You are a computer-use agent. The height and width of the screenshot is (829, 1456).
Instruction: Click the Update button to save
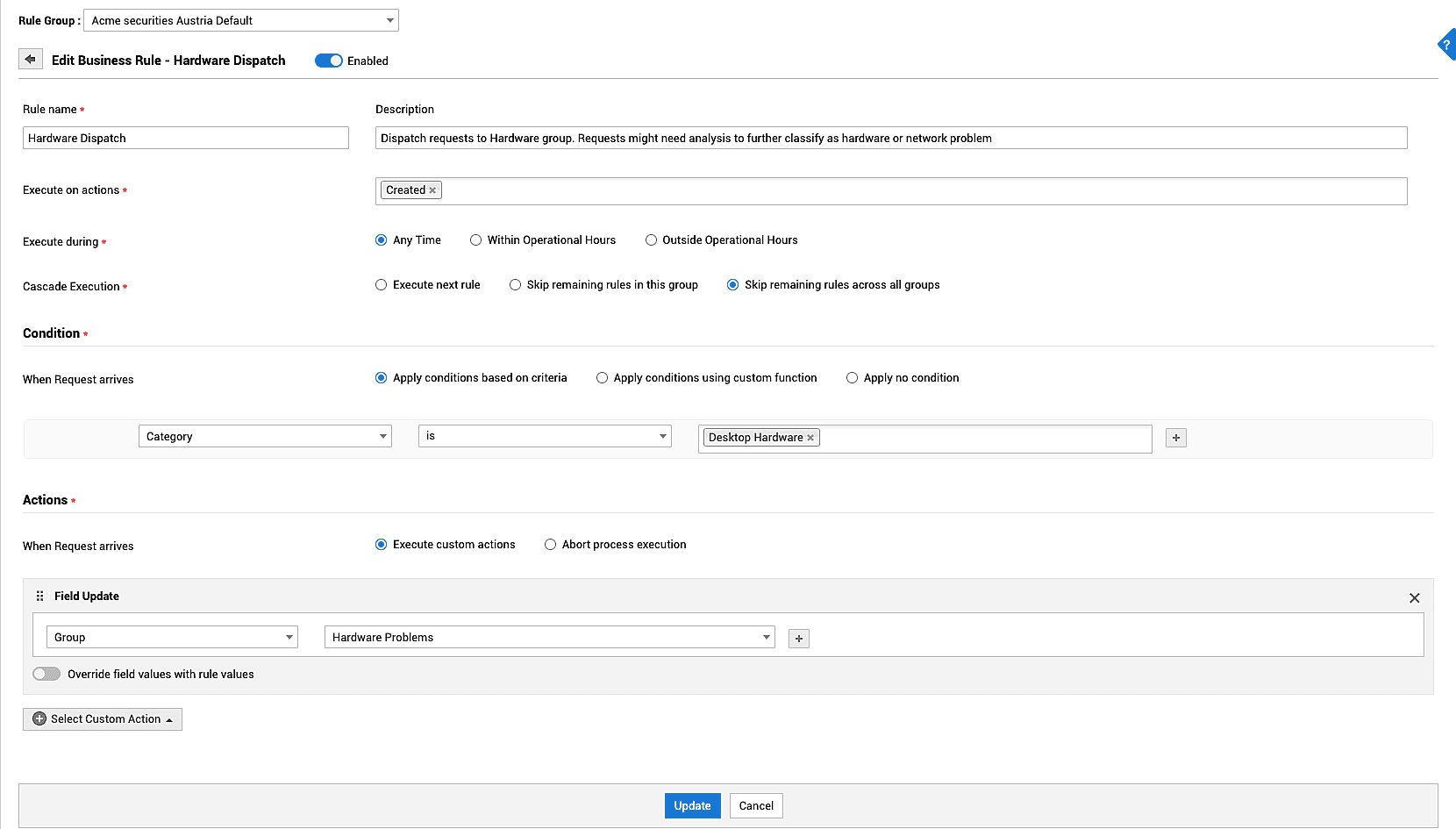[692, 805]
